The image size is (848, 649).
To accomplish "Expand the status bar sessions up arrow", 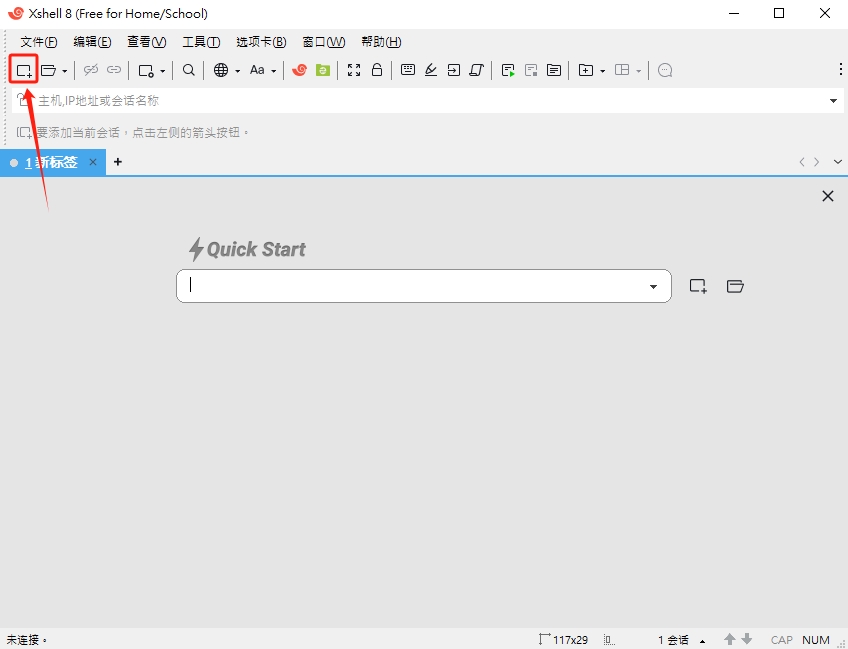I will [x=703, y=641].
